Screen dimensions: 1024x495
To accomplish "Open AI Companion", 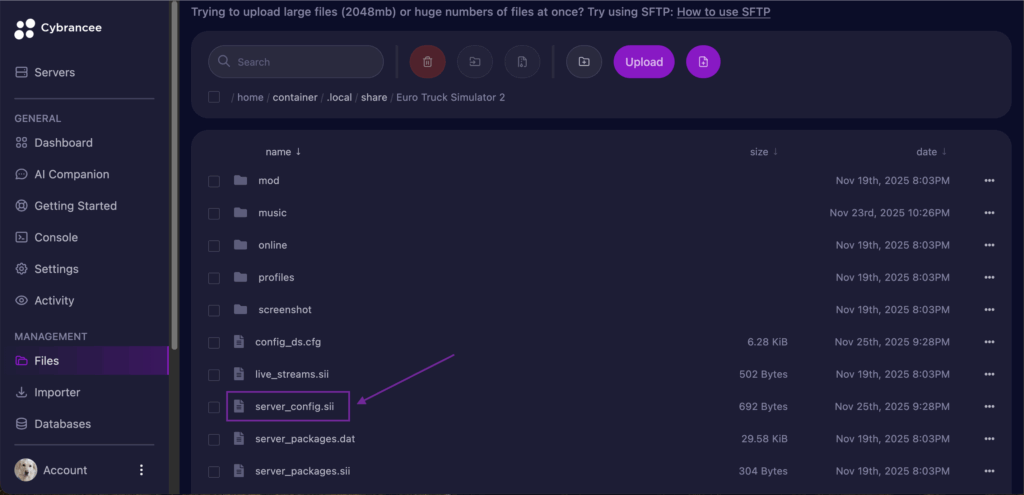I will pyautogui.click(x=62, y=174).
